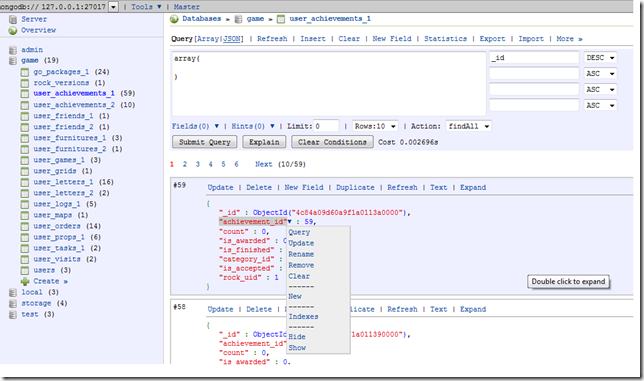Click the Server icon in sidebar

(13, 19)
